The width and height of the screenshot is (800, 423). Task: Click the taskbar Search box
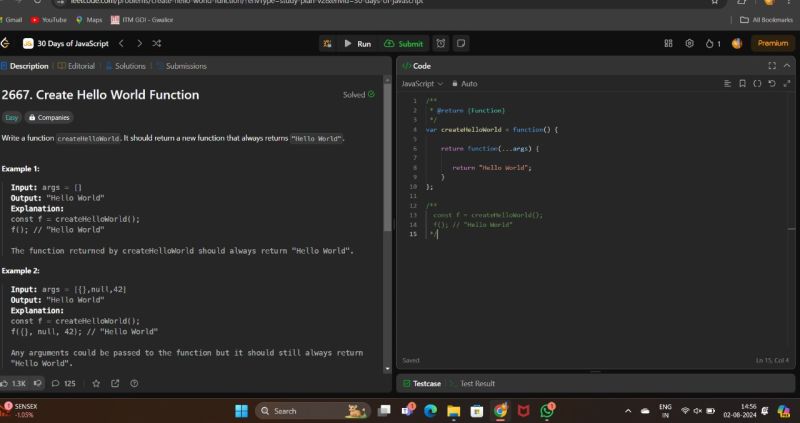click(311, 411)
